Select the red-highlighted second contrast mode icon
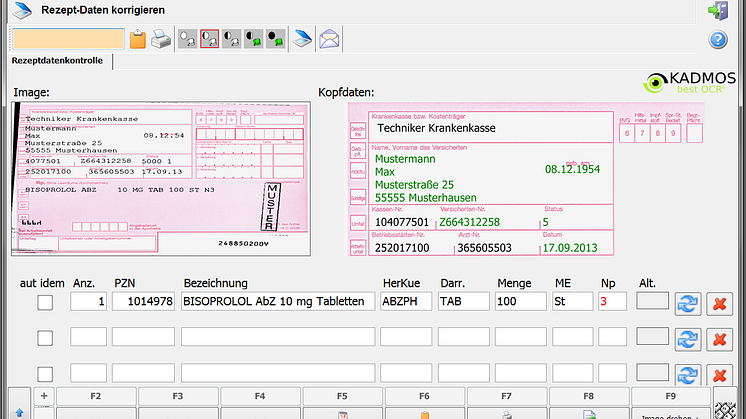This screenshot has height=419, width=746. [x=209, y=39]
